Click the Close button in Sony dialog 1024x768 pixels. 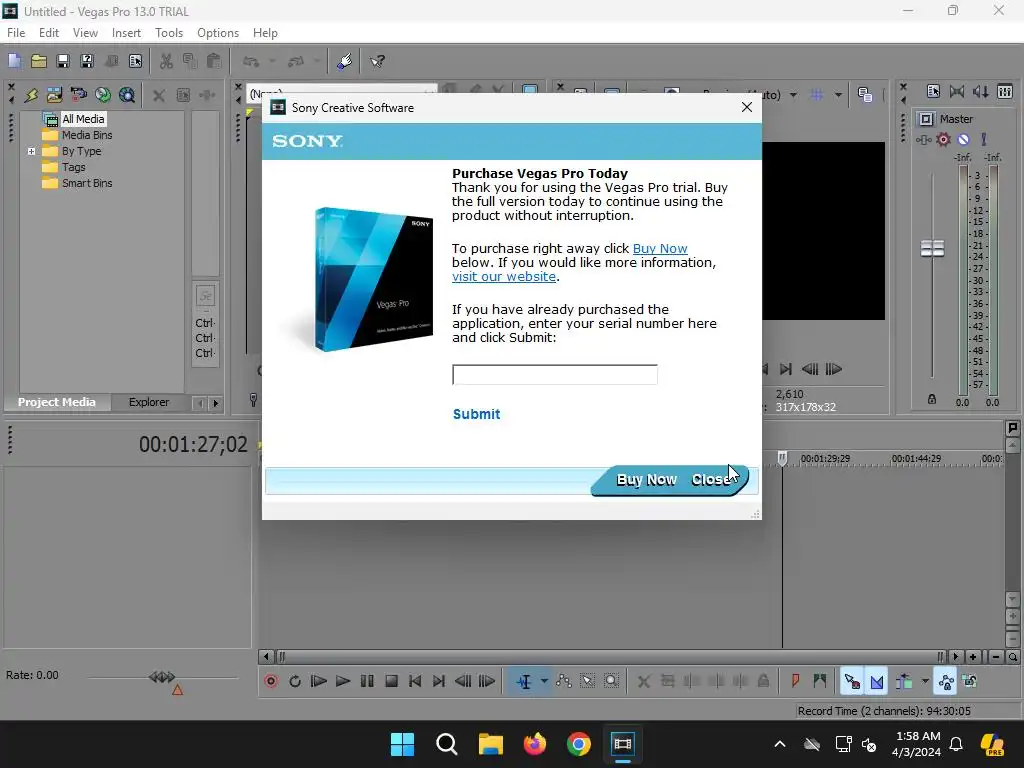712,480
